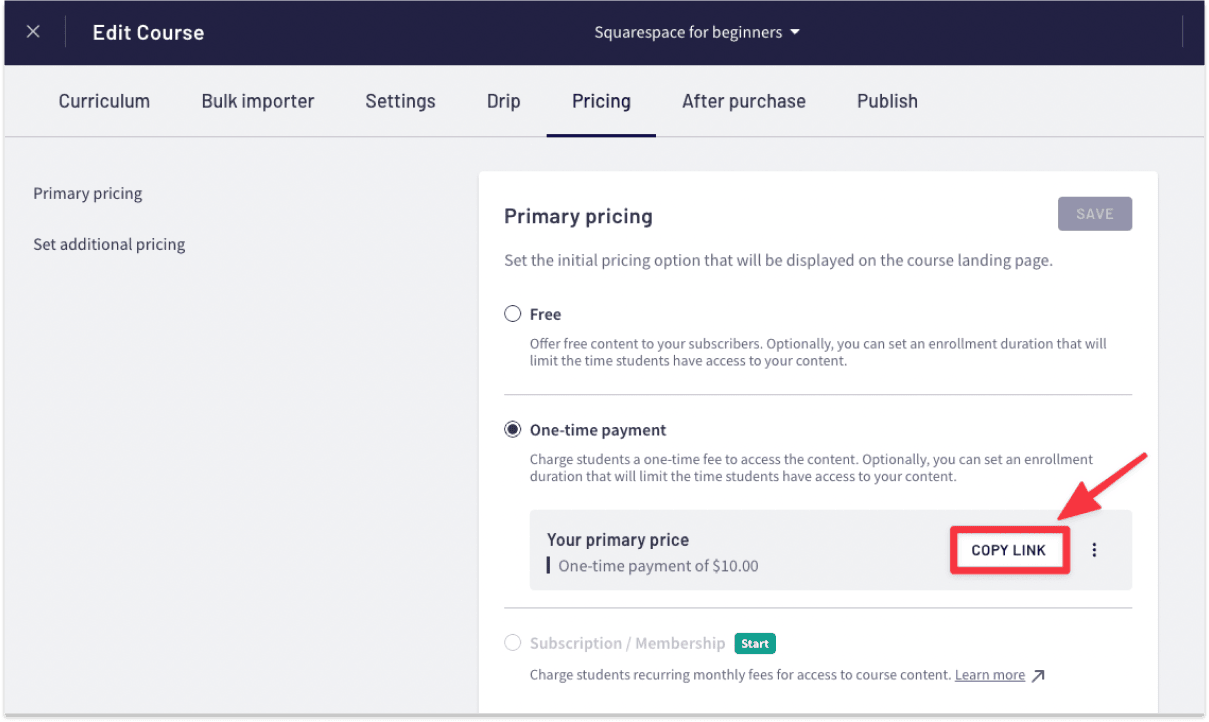
Task: Select the One-time payment option
Action: (x=512, y=429)
